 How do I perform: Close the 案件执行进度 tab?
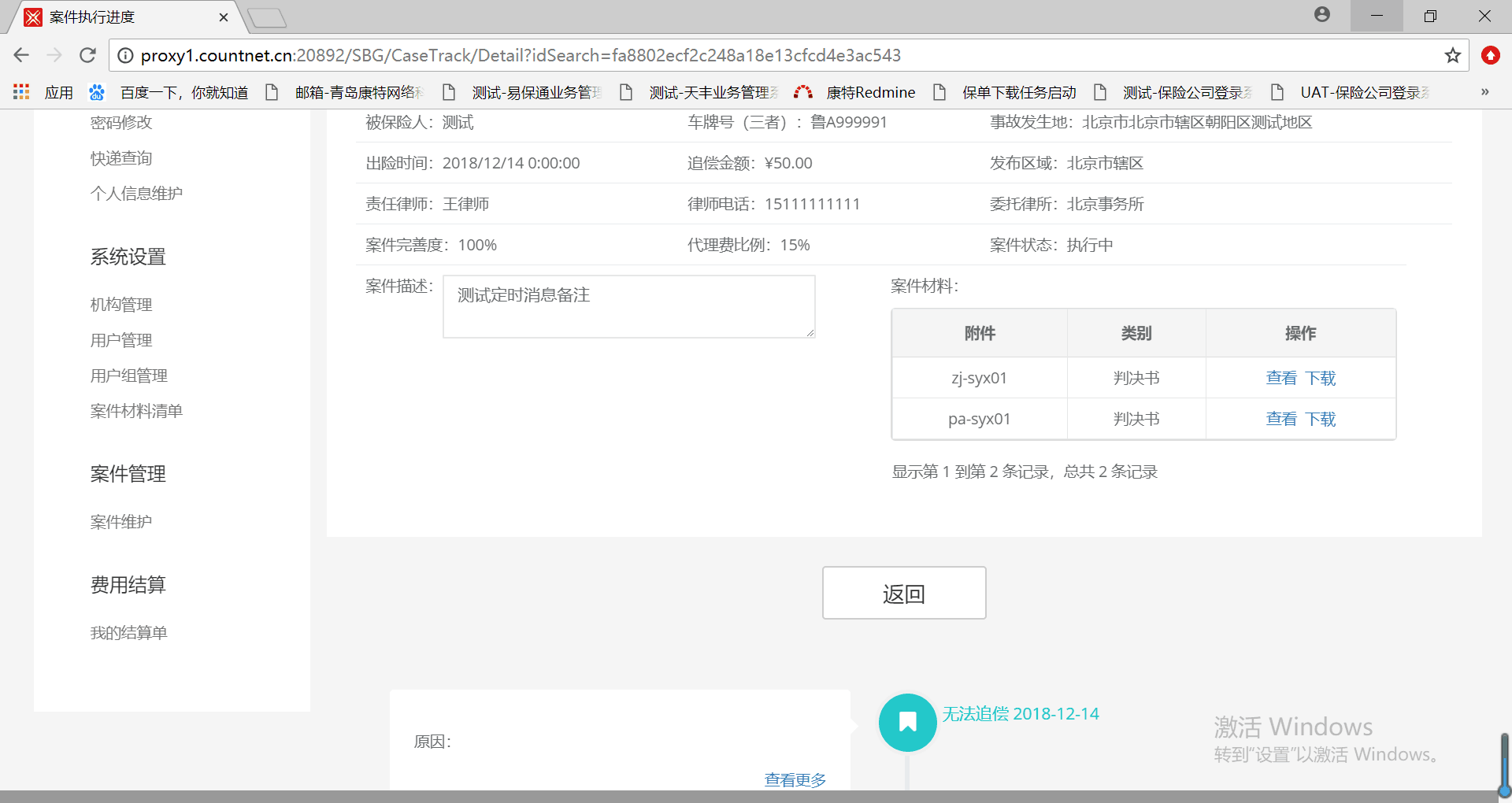224,17
